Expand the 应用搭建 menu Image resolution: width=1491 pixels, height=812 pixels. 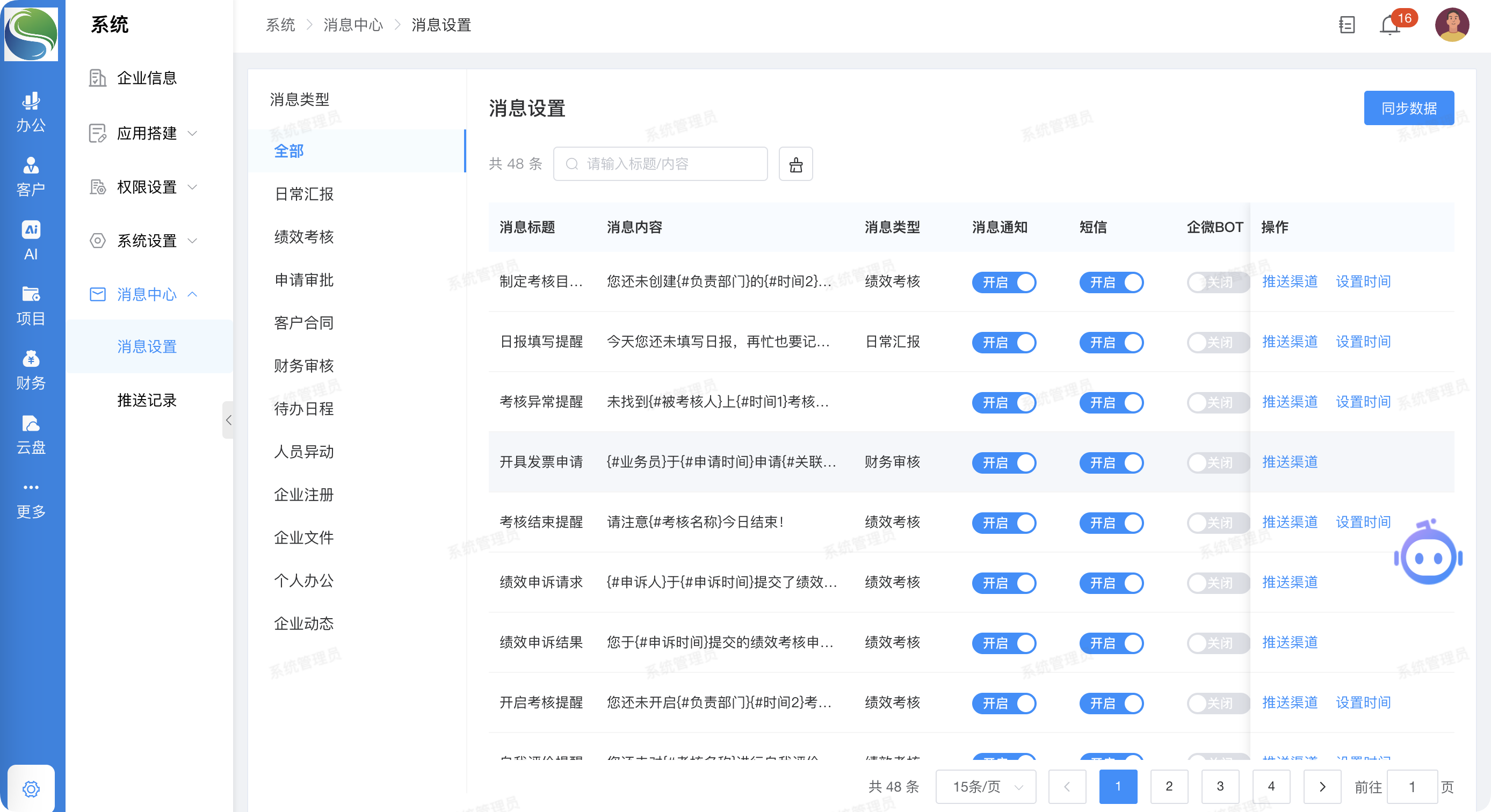point(147,134)
